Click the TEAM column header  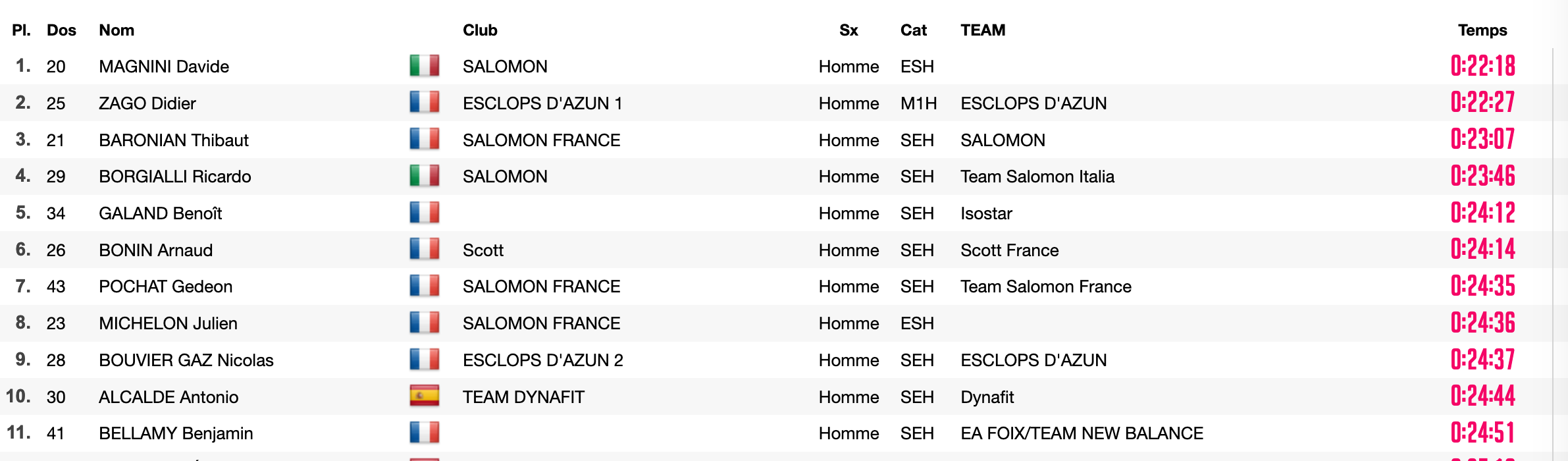pyautogui.click(x=983, y=30)
